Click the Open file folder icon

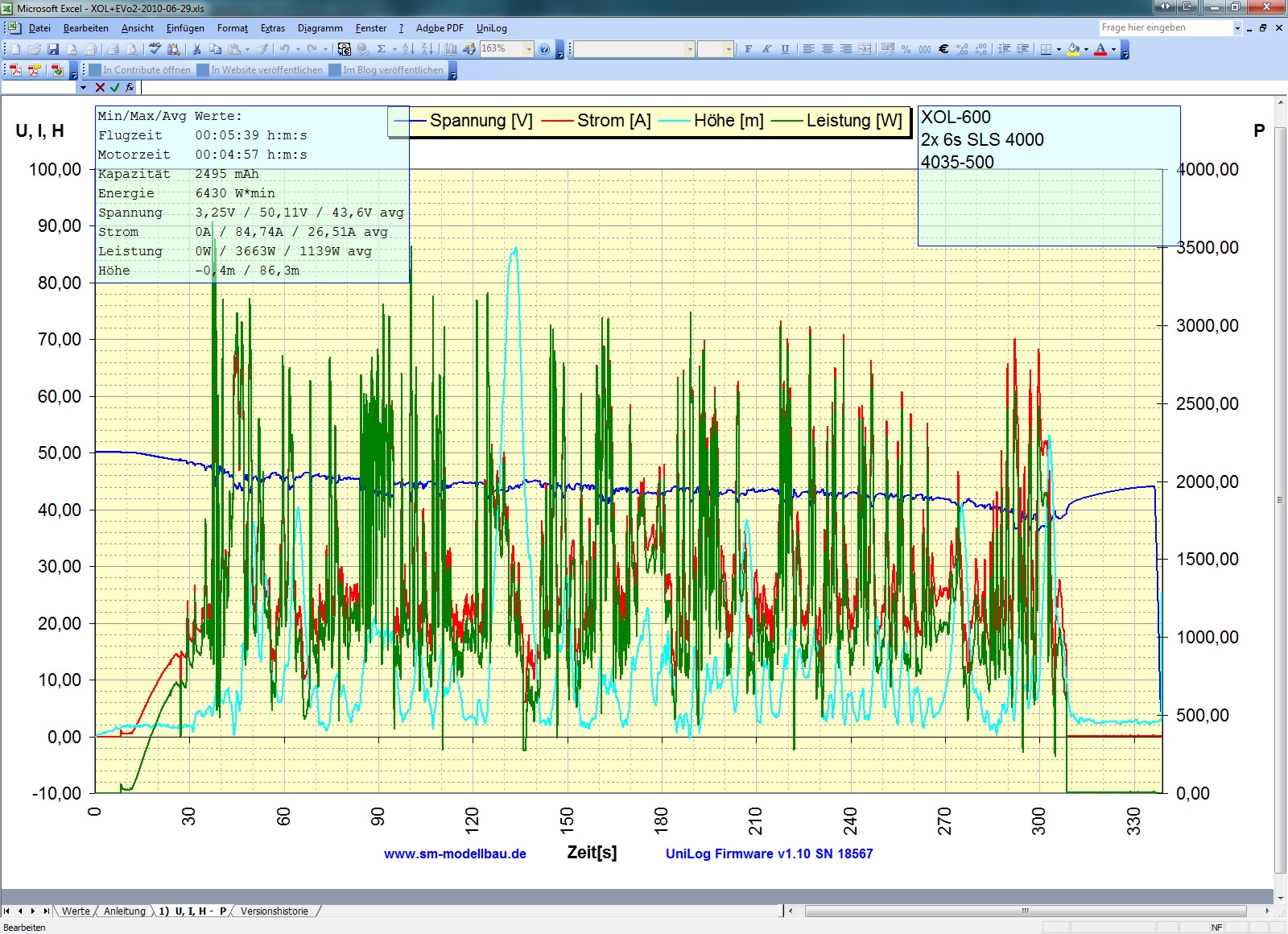(34, 49)
